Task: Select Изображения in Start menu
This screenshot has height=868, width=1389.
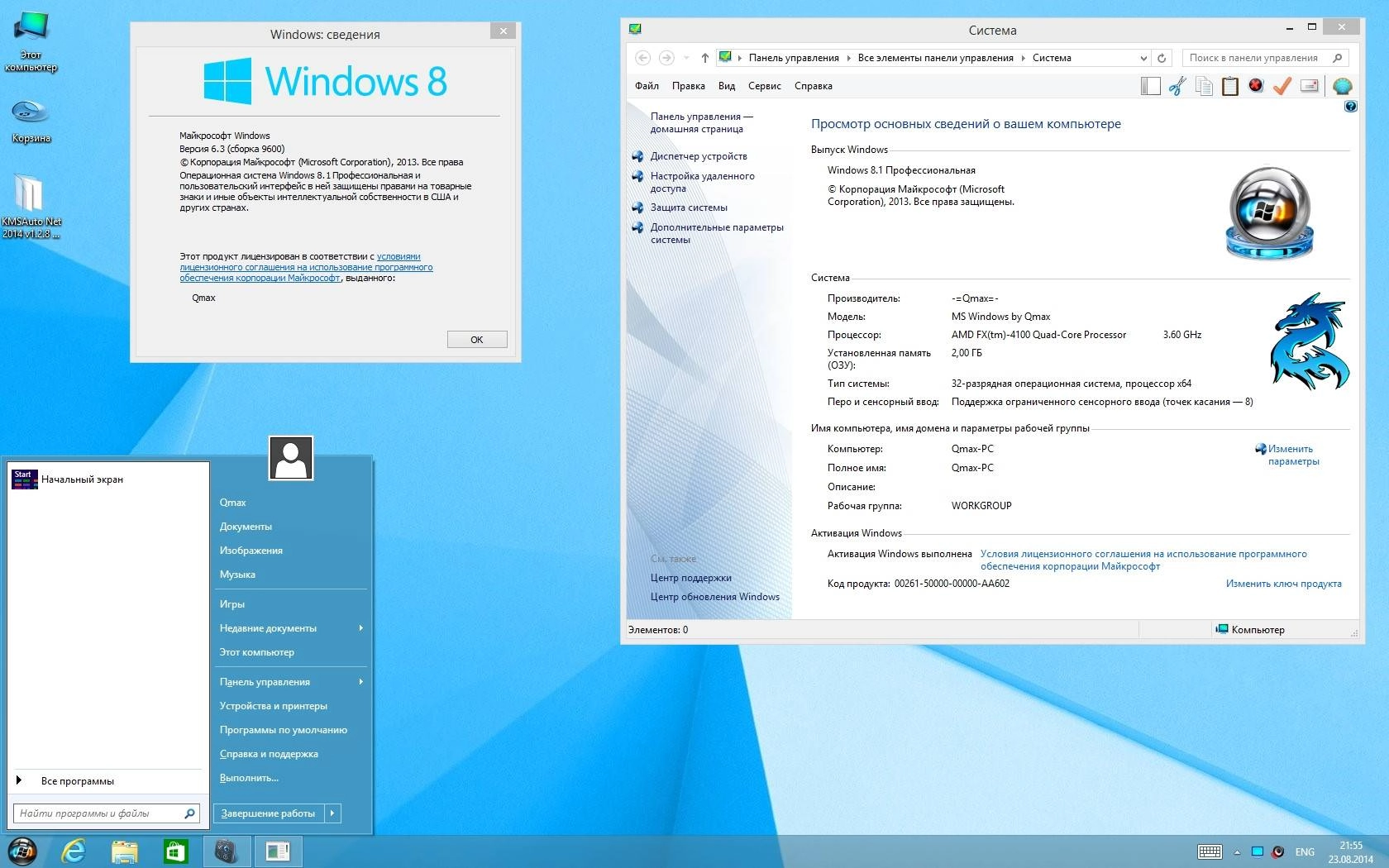Action: [x=251, y=551]
